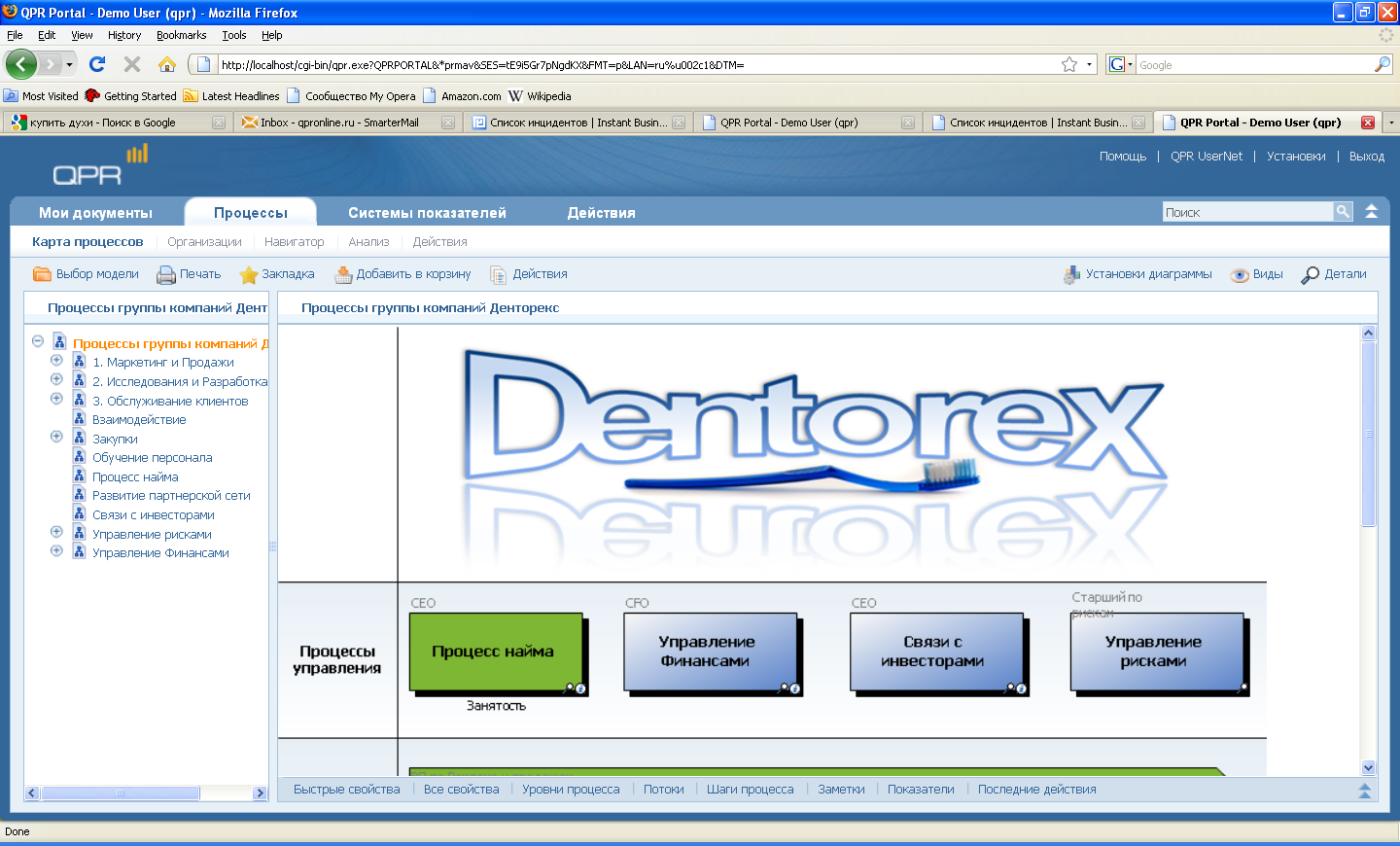Click the Связи с инвесторами process box
Screen dimensions: 1400x846
[936, 652]
